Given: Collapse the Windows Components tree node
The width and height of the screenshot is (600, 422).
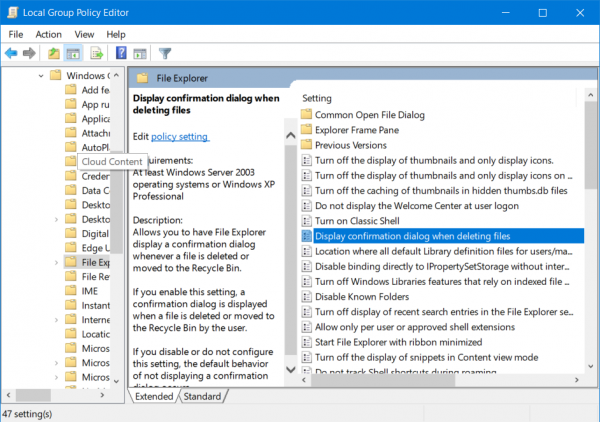Looking at the screenshot, I should point(40,76).
